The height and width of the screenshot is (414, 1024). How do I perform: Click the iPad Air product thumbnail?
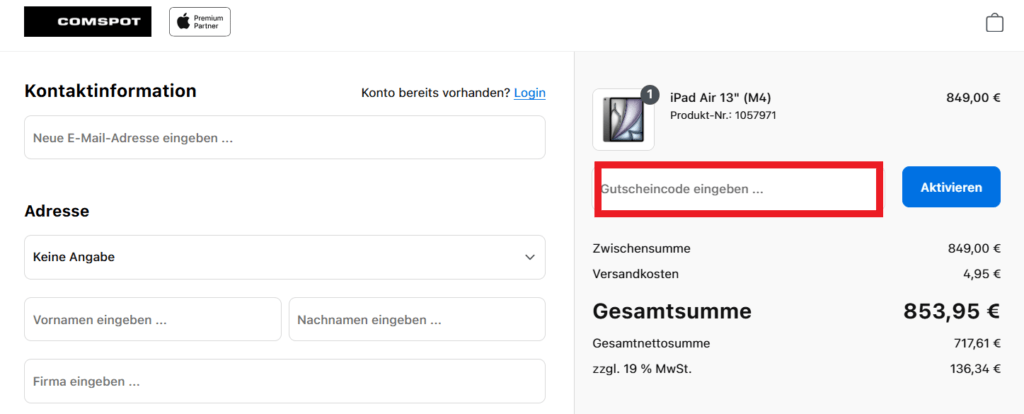[x=623, y=119]
